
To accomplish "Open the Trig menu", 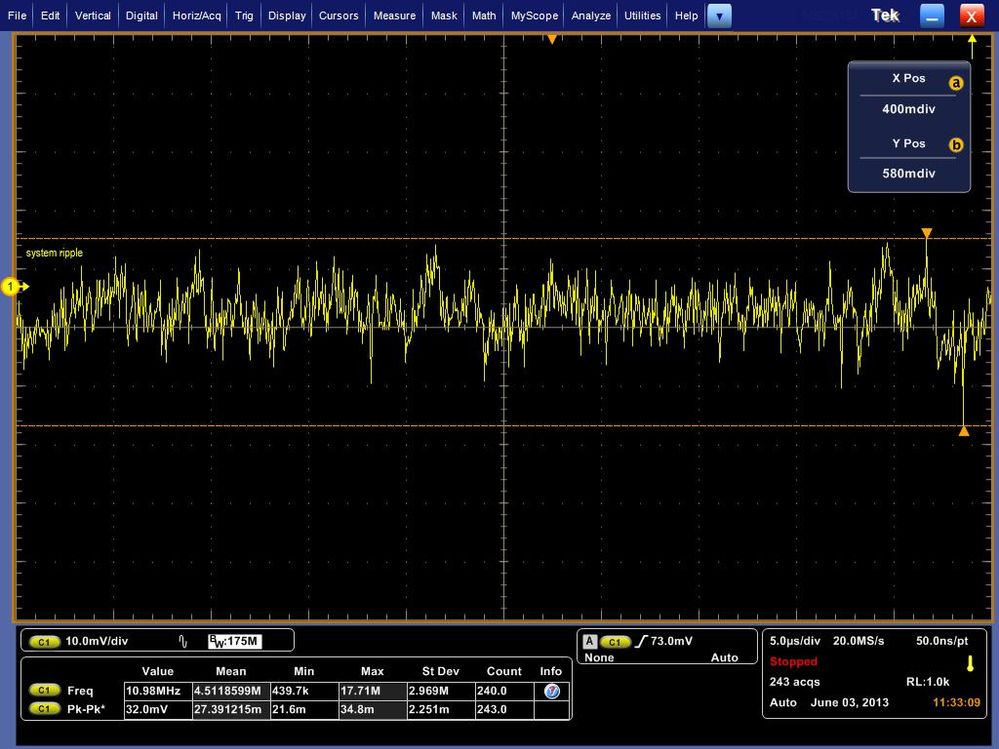I will click(x=243, y=15).
